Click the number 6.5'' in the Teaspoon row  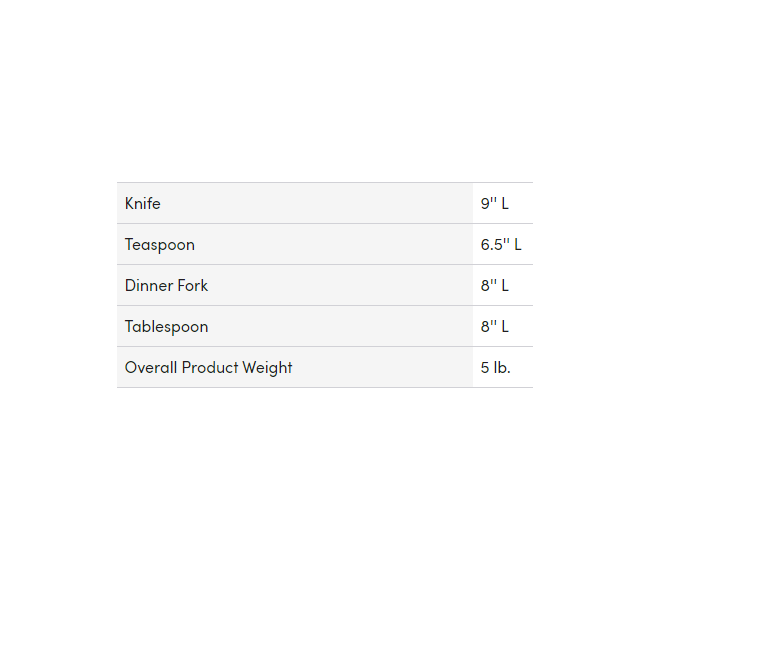click(495, 245)
